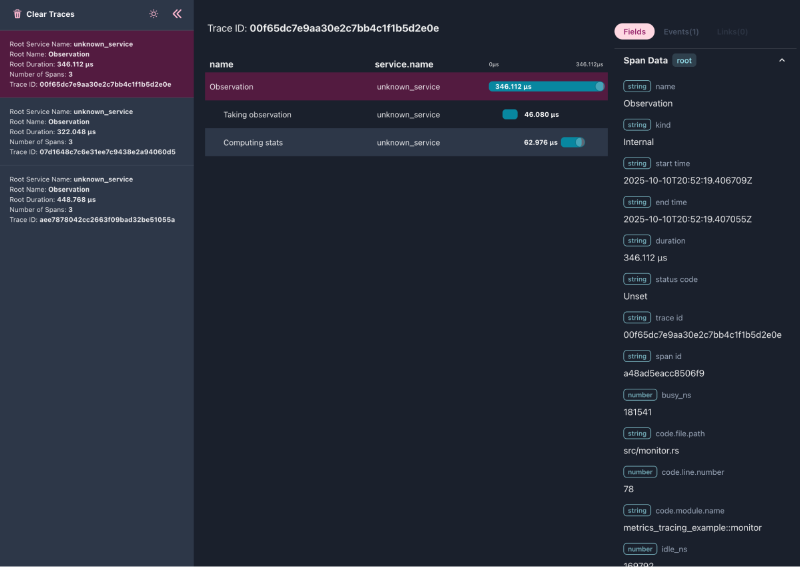The image size is (800, 567).
Task: Open the Links(0) tab
Action: [x=731, y=32]
